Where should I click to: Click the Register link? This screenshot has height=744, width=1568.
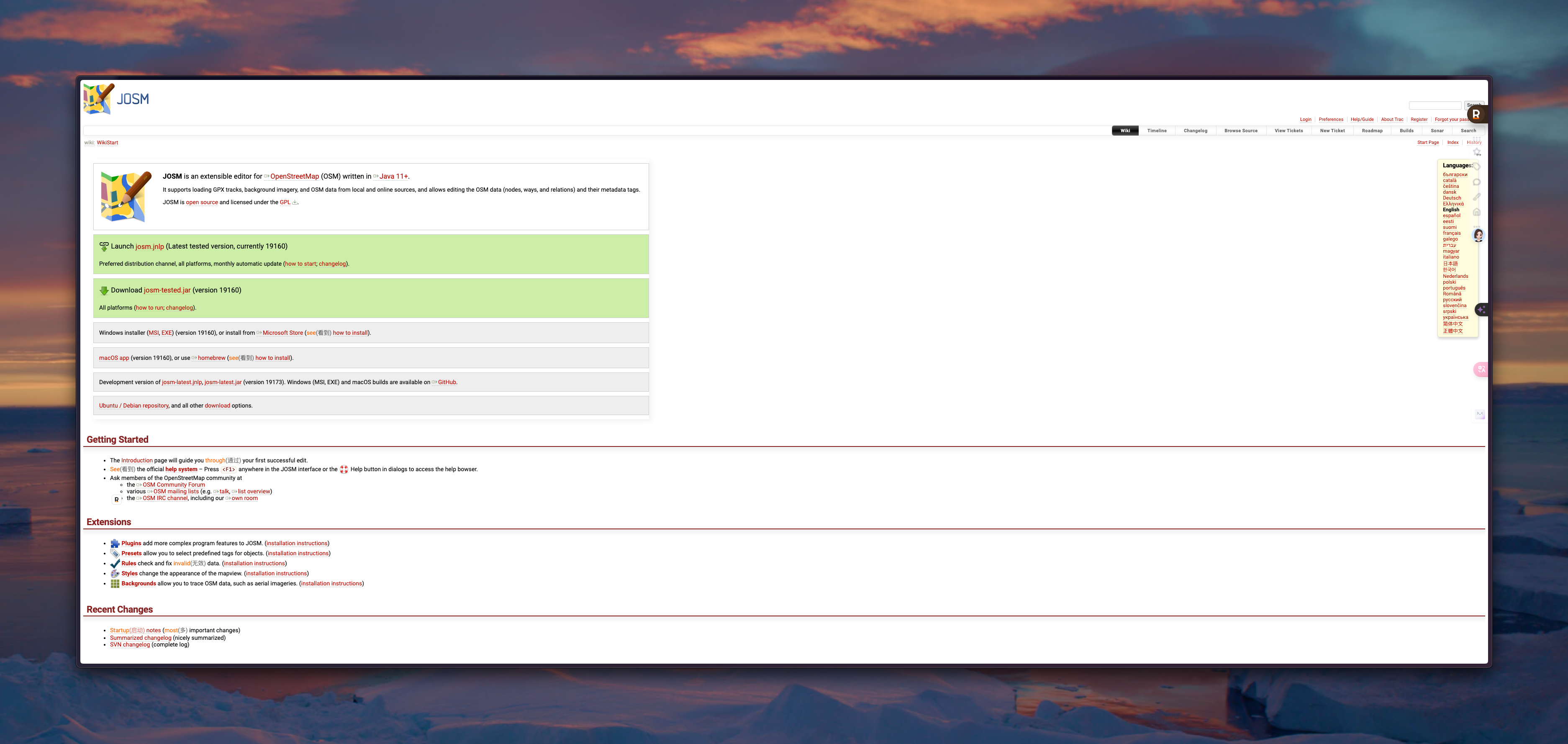point(1419,120)
